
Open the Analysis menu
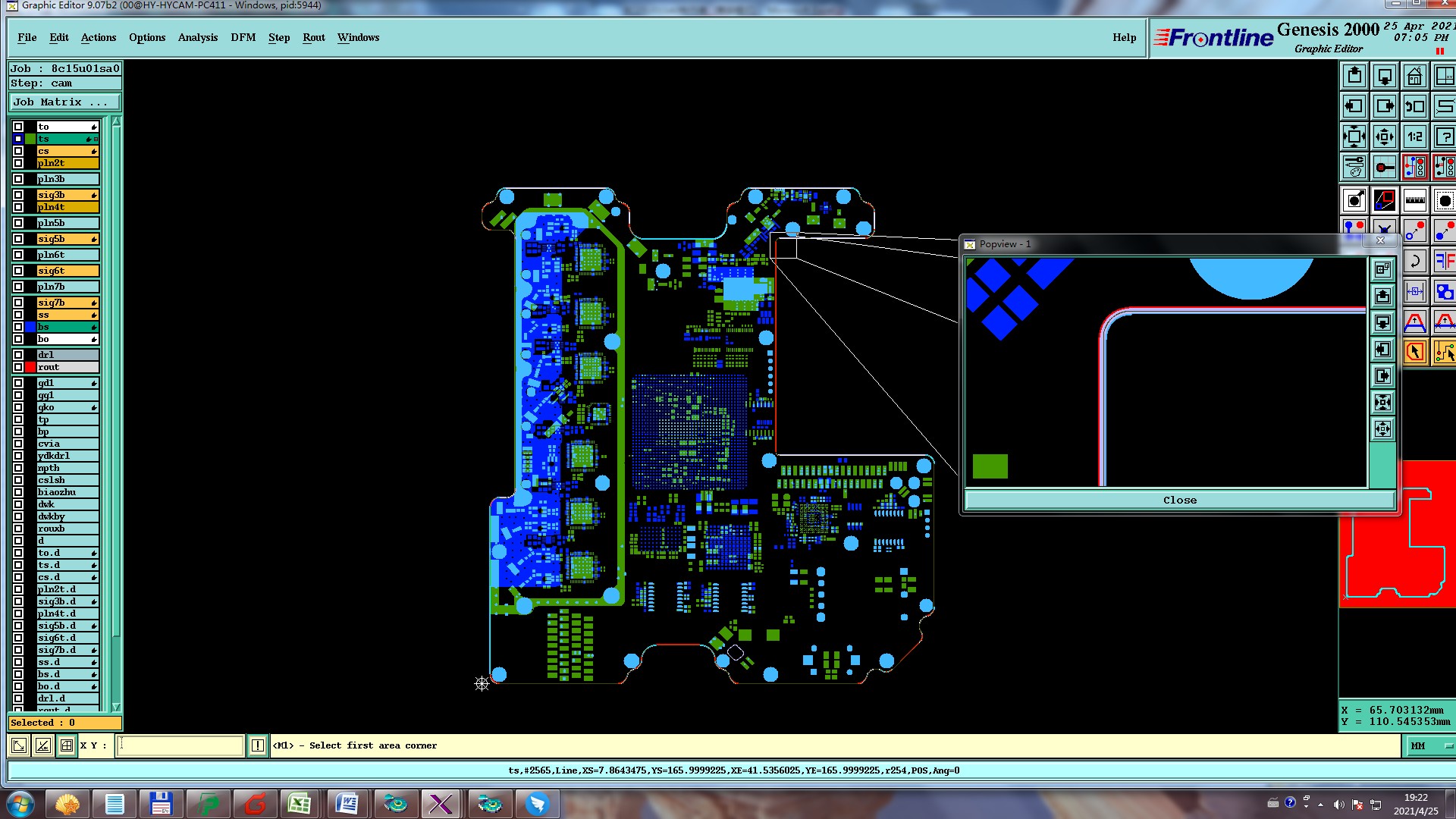197,37
